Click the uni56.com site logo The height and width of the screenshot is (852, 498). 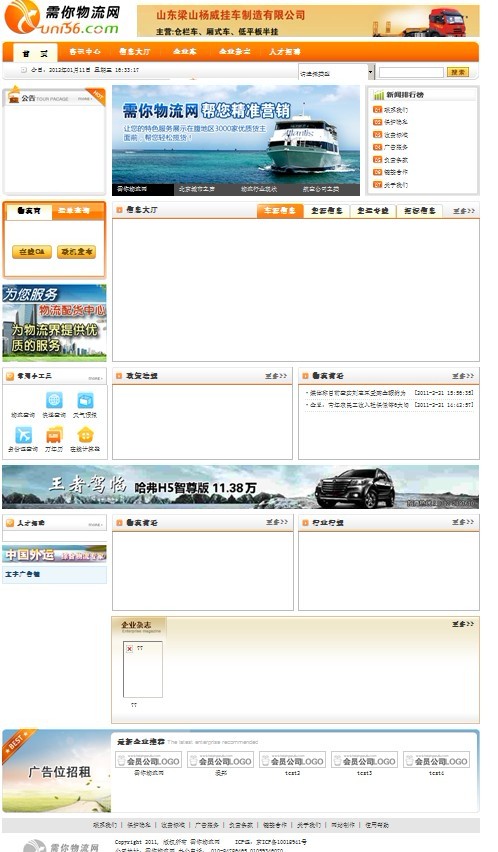[x=62, y=18]
